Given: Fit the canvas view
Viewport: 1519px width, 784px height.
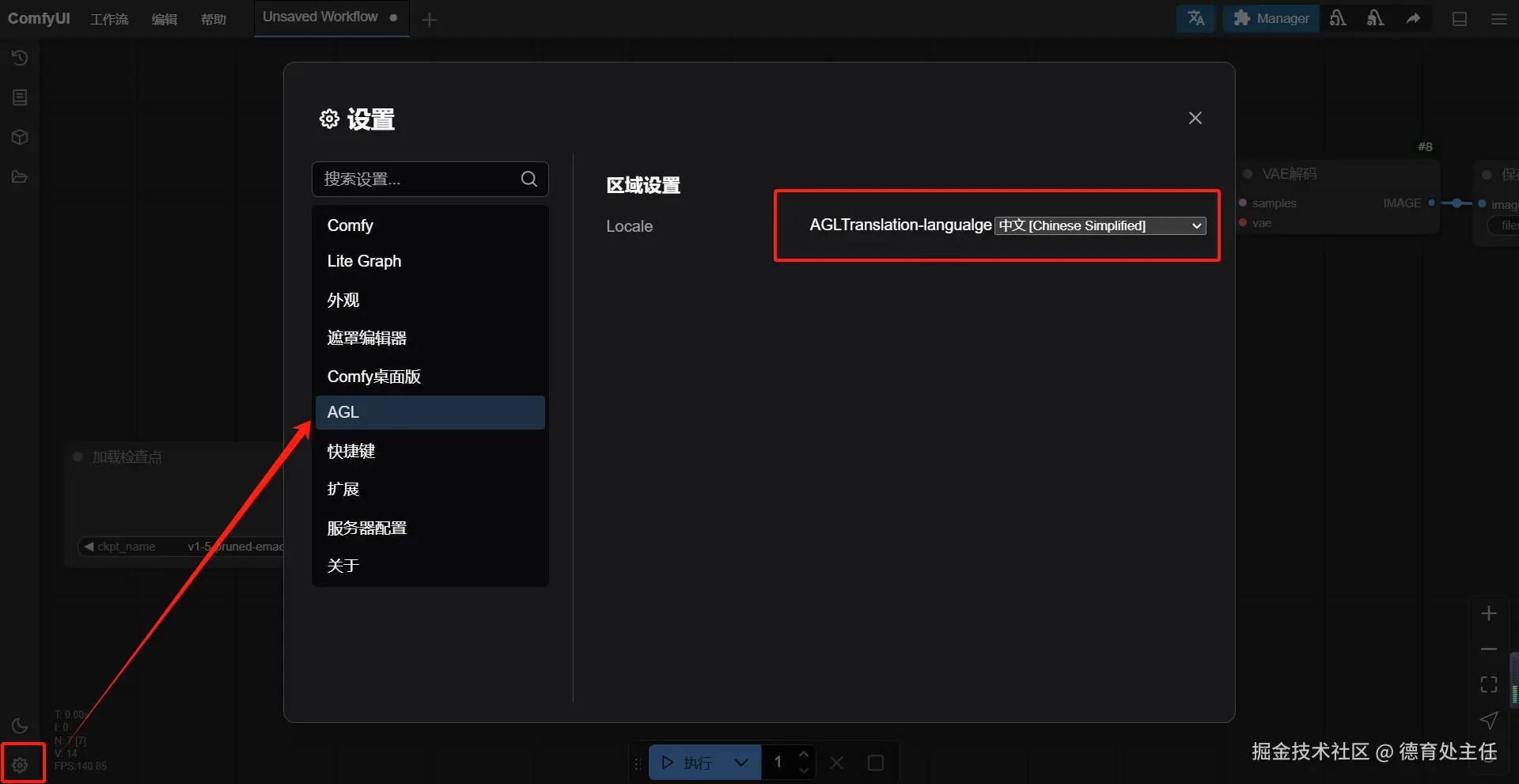Looking at the screenshot, I should 1489,684.
